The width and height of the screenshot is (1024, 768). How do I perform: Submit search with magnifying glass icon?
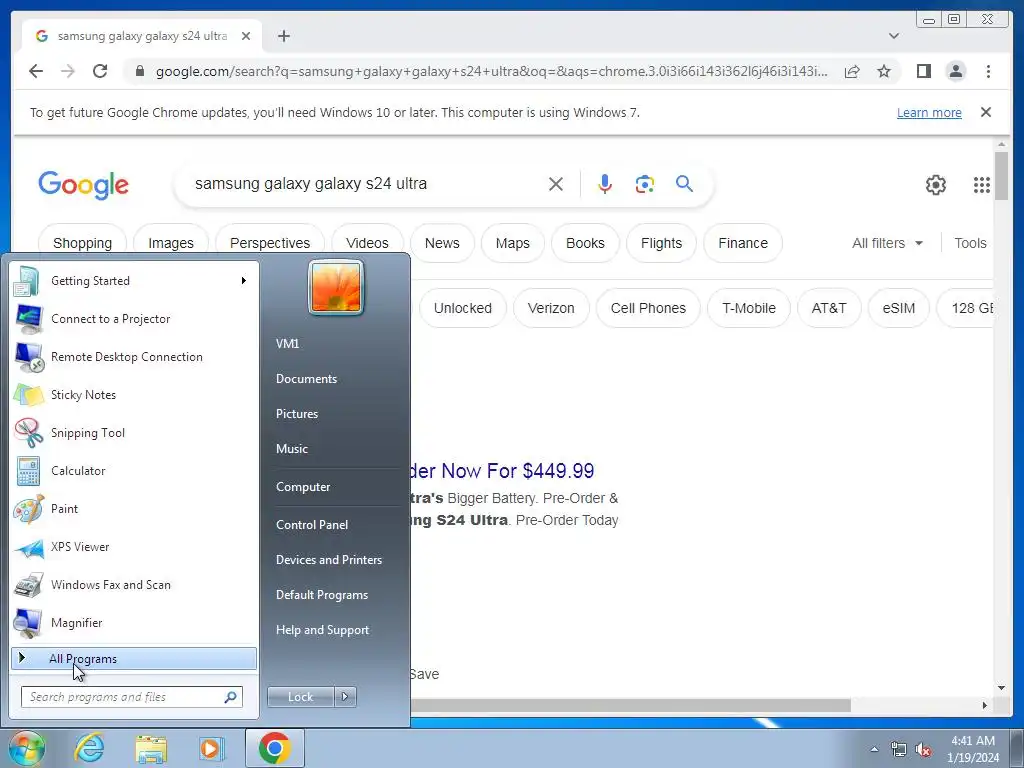(x=684, y=184)
